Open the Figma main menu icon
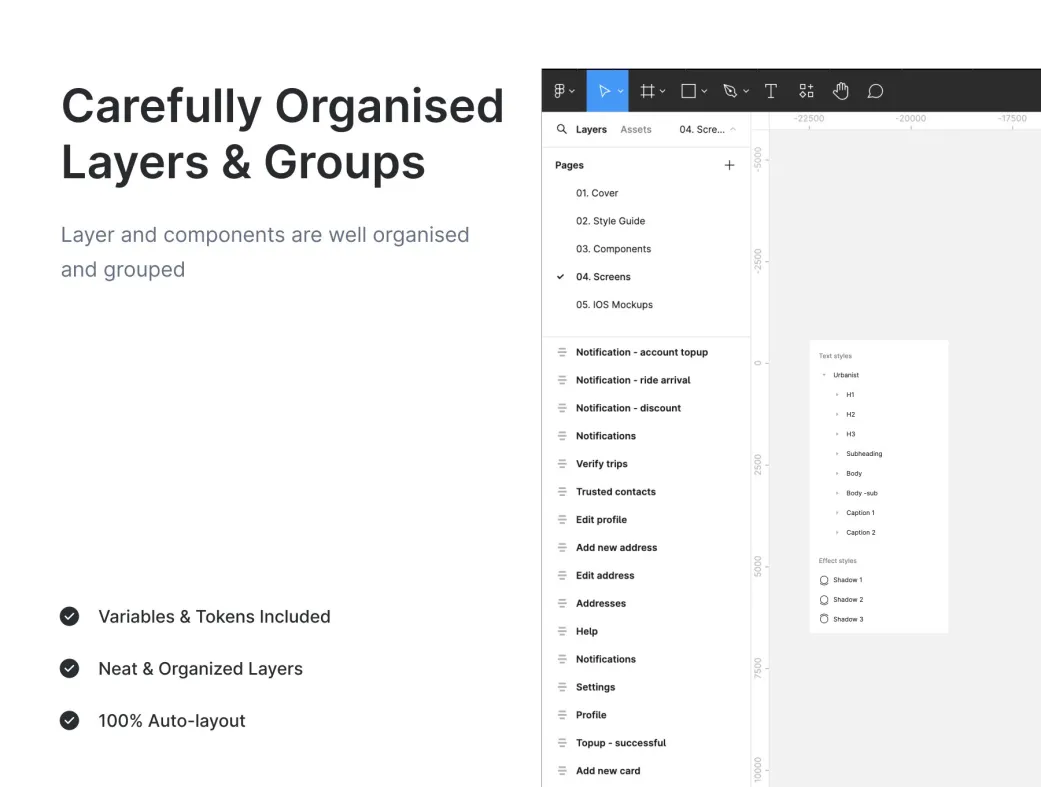Viewport: 1041px width, 787px height. (560, 91)
